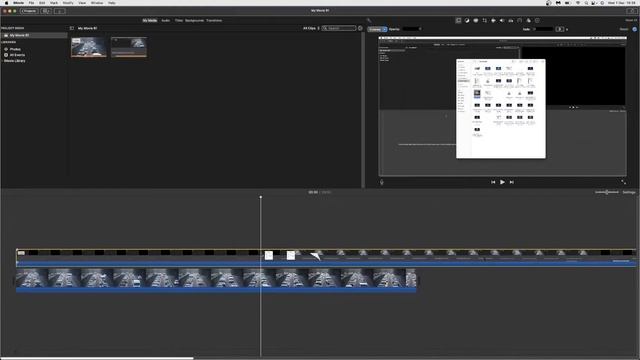The width and height of the screenshot is (640, 360).
Task: Switch to the Backgrounds tab
Action: (194, 20)
